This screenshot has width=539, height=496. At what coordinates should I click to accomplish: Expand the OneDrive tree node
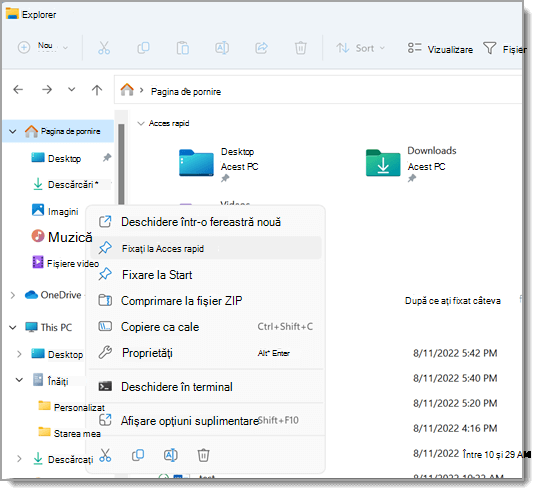[13, 295]
